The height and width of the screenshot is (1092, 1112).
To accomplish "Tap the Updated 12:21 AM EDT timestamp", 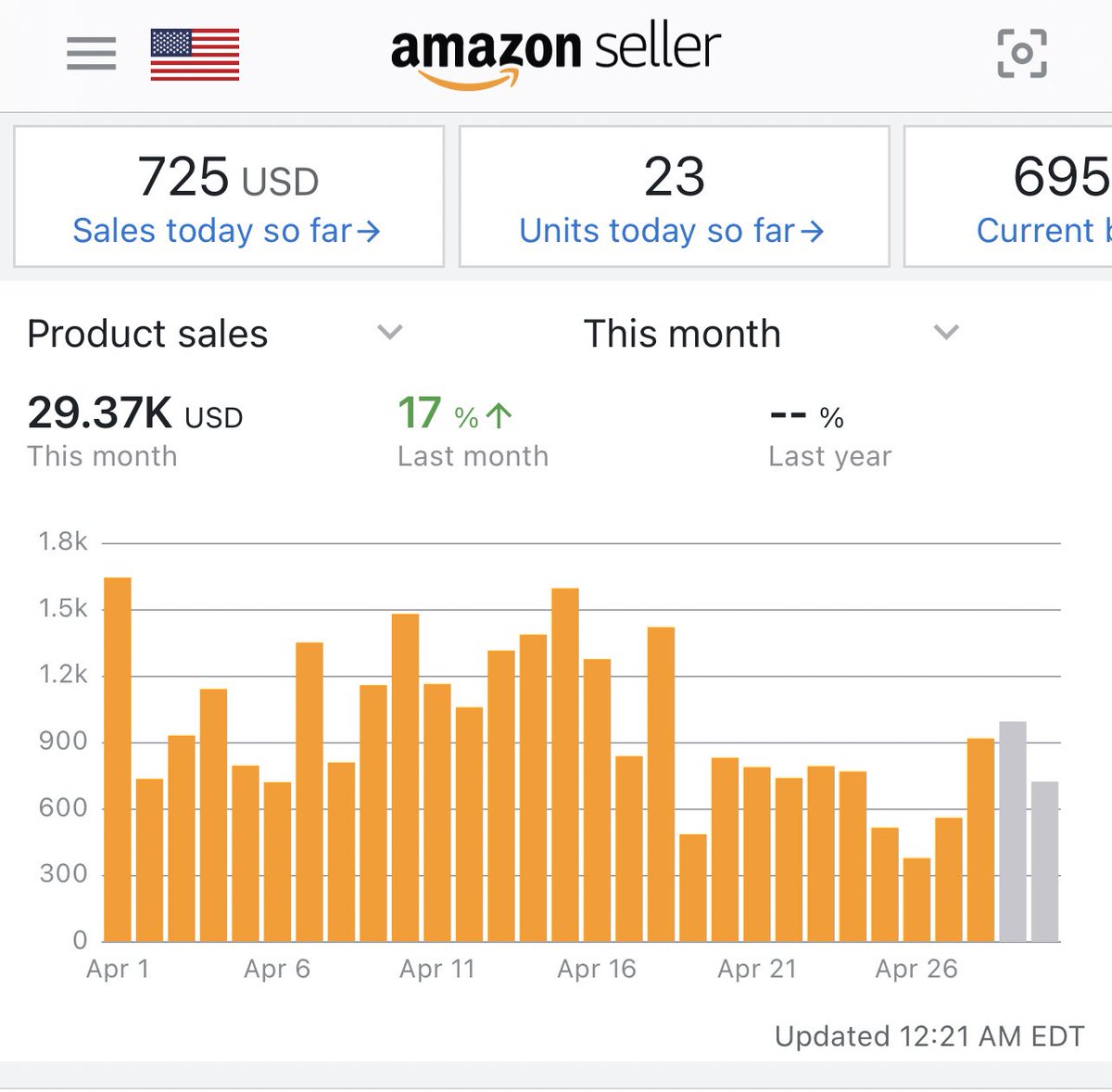I will coord(929,1036).
